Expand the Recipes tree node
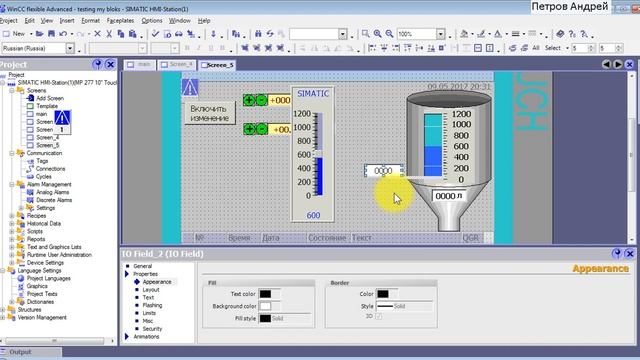640x360 pixels. click(x=12, y=216)
